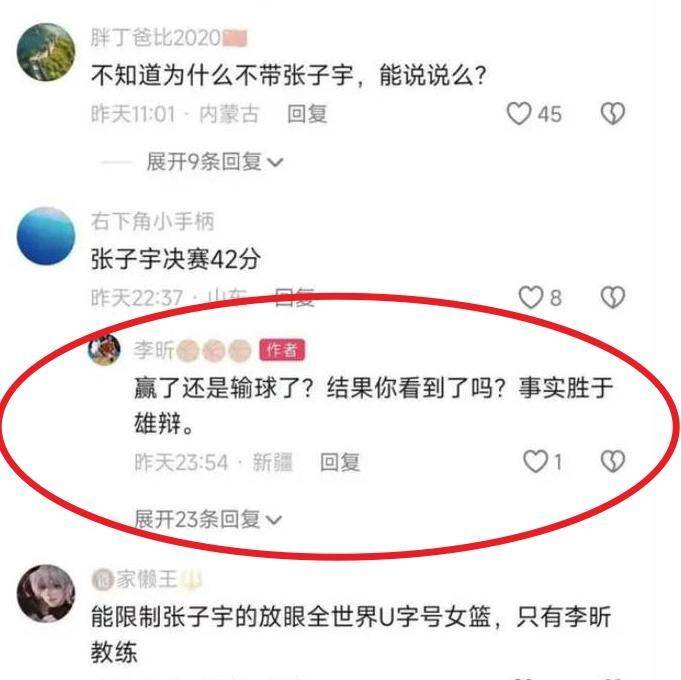Like the 张子宇决赛42分 comment

tap(531, 298)
